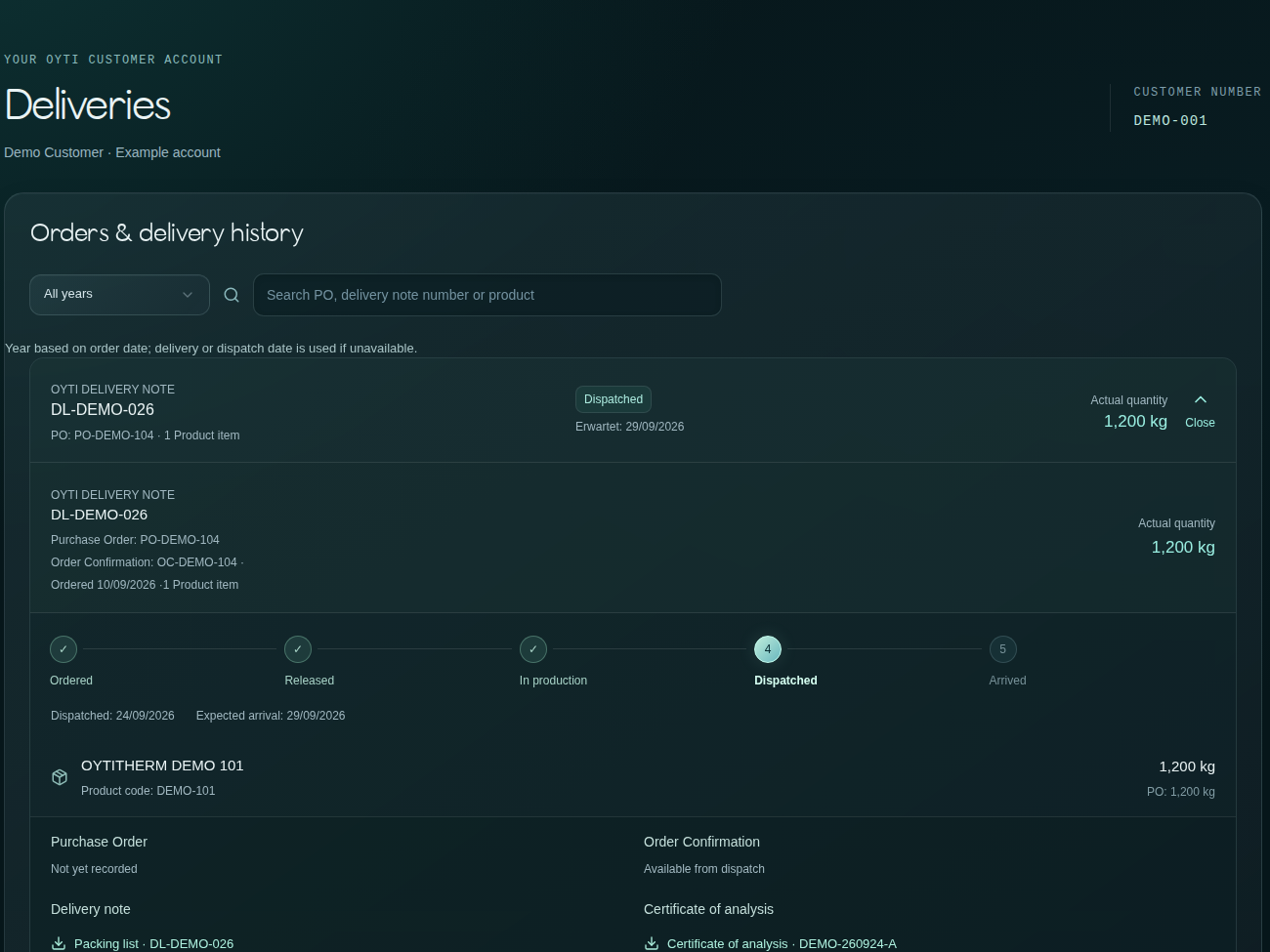Screen dimensions: 1270x952
Task: Click the download icon beside Certificate of analysis
Action: [x=652, y=943]
